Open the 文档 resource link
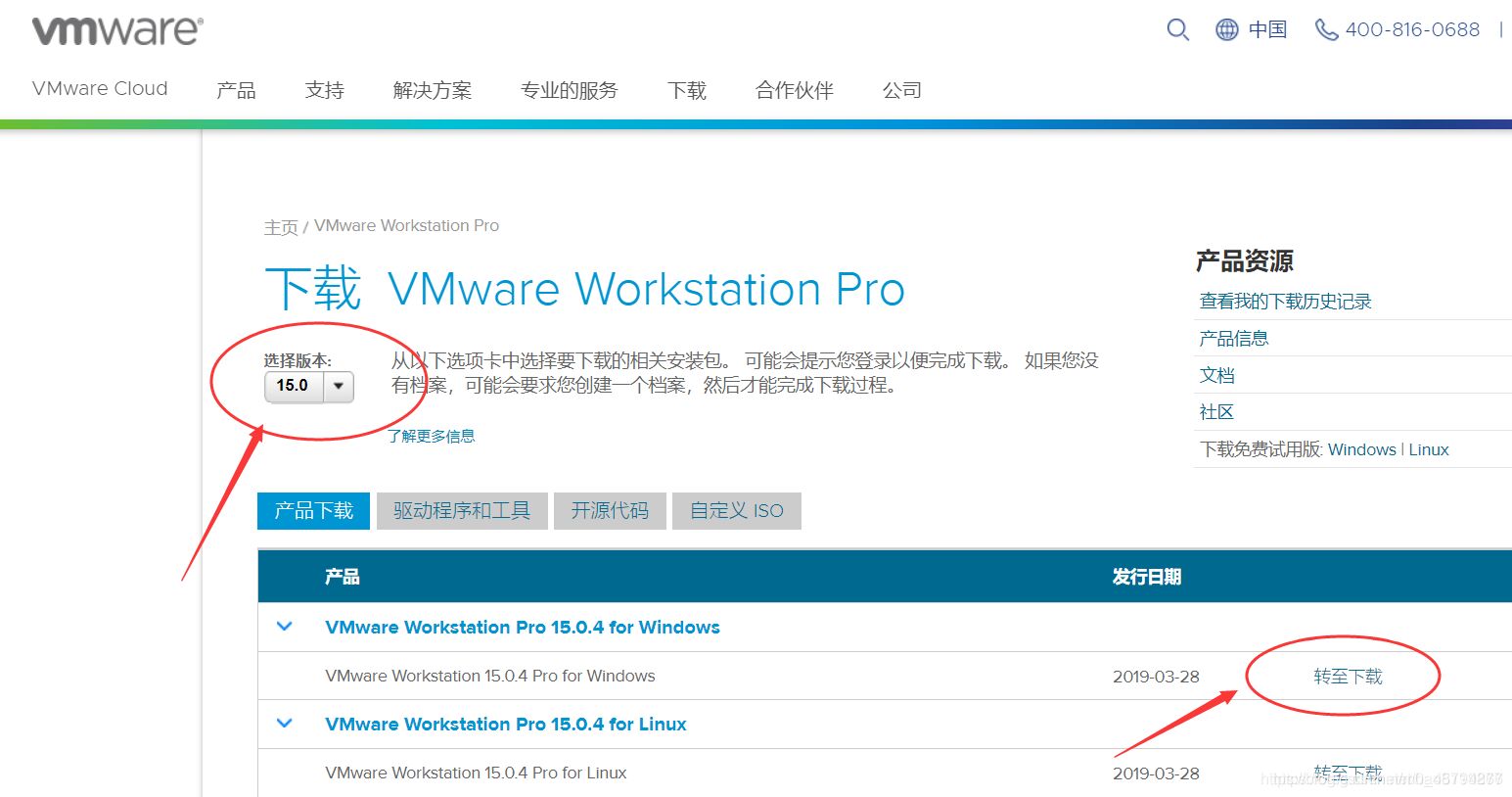Viewport: 1512px width, 797px height. point(1216,375)
